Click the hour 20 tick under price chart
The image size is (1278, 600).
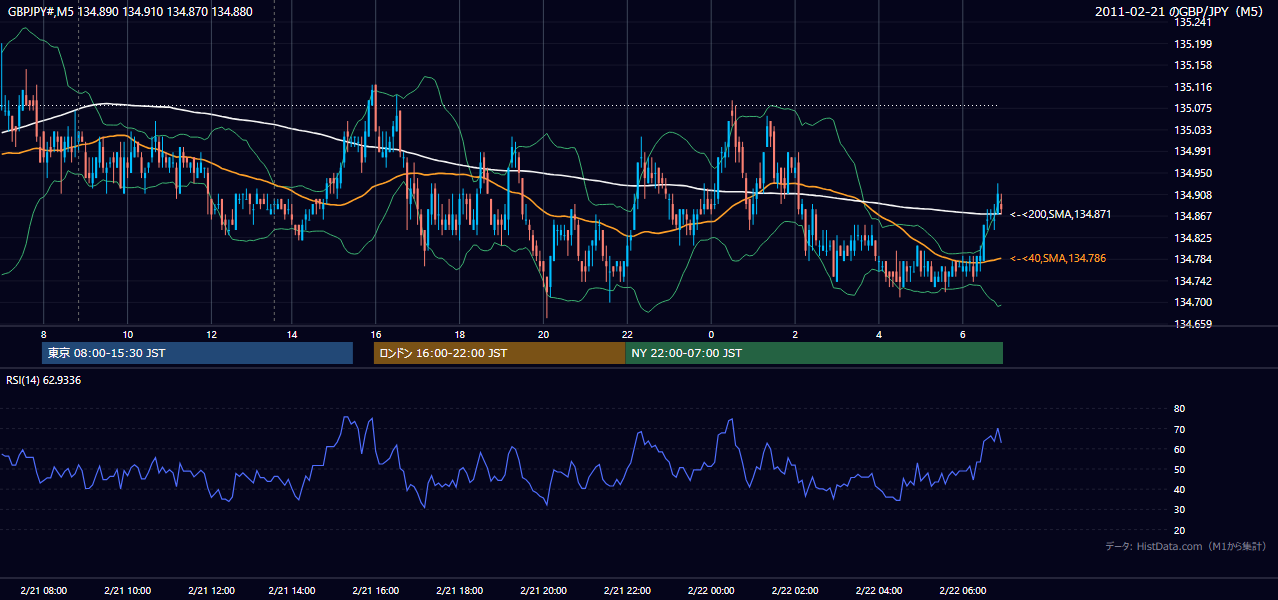[543, 334]
